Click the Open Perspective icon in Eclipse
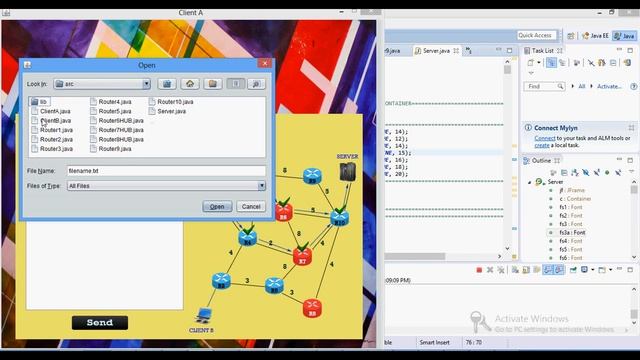Image resolution: width=640 pixels, height=360 pixels. point(571,36)
